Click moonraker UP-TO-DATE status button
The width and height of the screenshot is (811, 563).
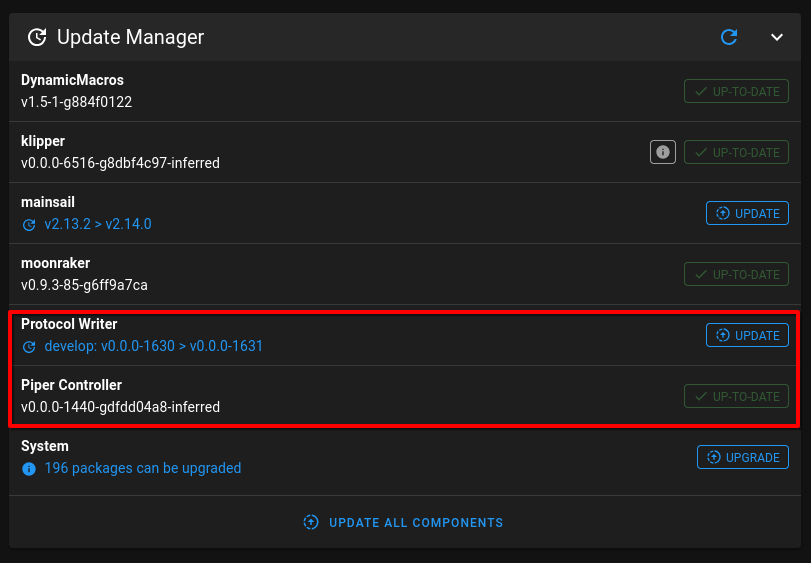736,274
